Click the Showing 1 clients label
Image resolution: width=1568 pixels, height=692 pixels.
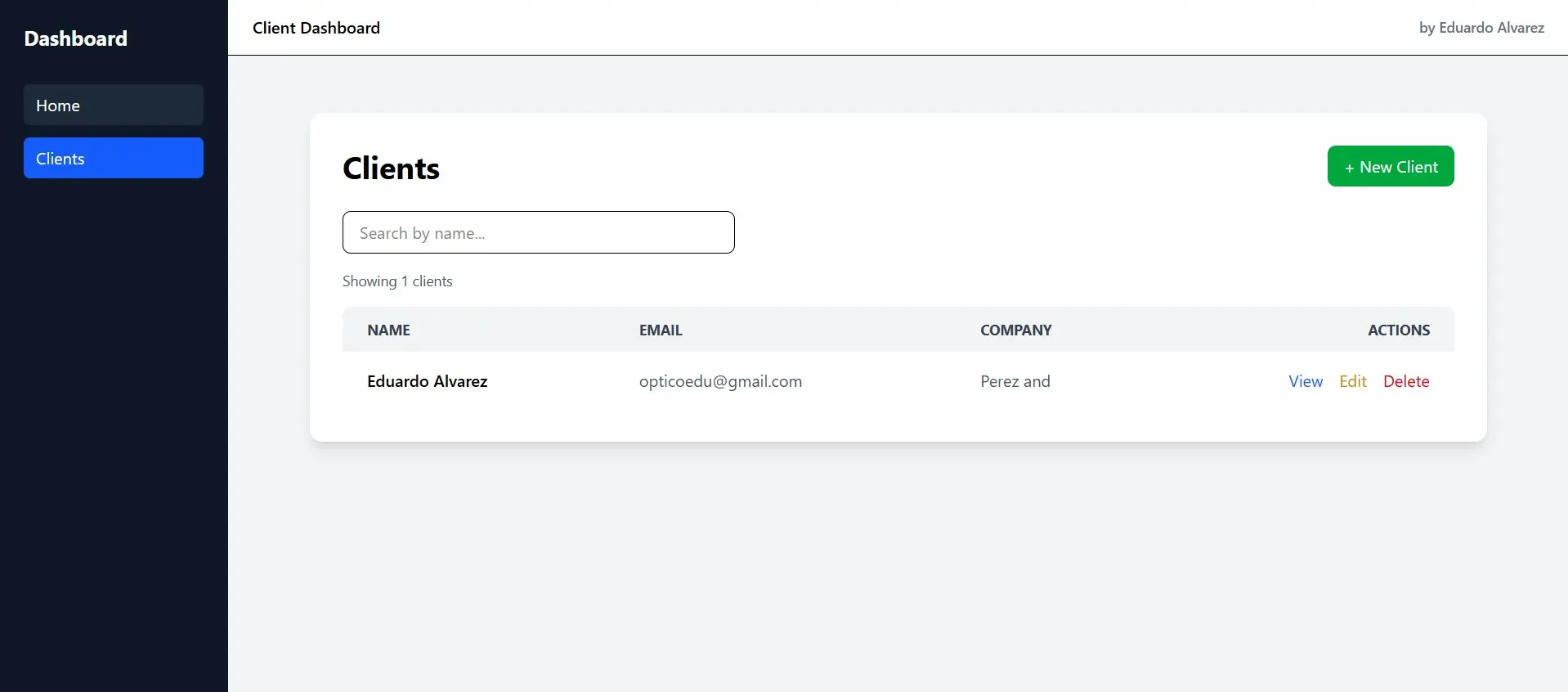coord(397,281)
